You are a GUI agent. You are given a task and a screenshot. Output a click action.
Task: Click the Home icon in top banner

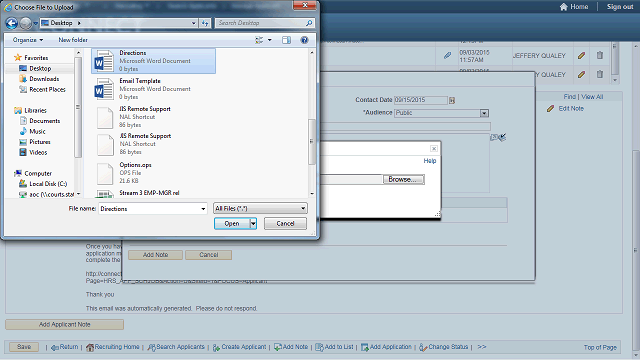pyautogui.click(x=564, y=7)
